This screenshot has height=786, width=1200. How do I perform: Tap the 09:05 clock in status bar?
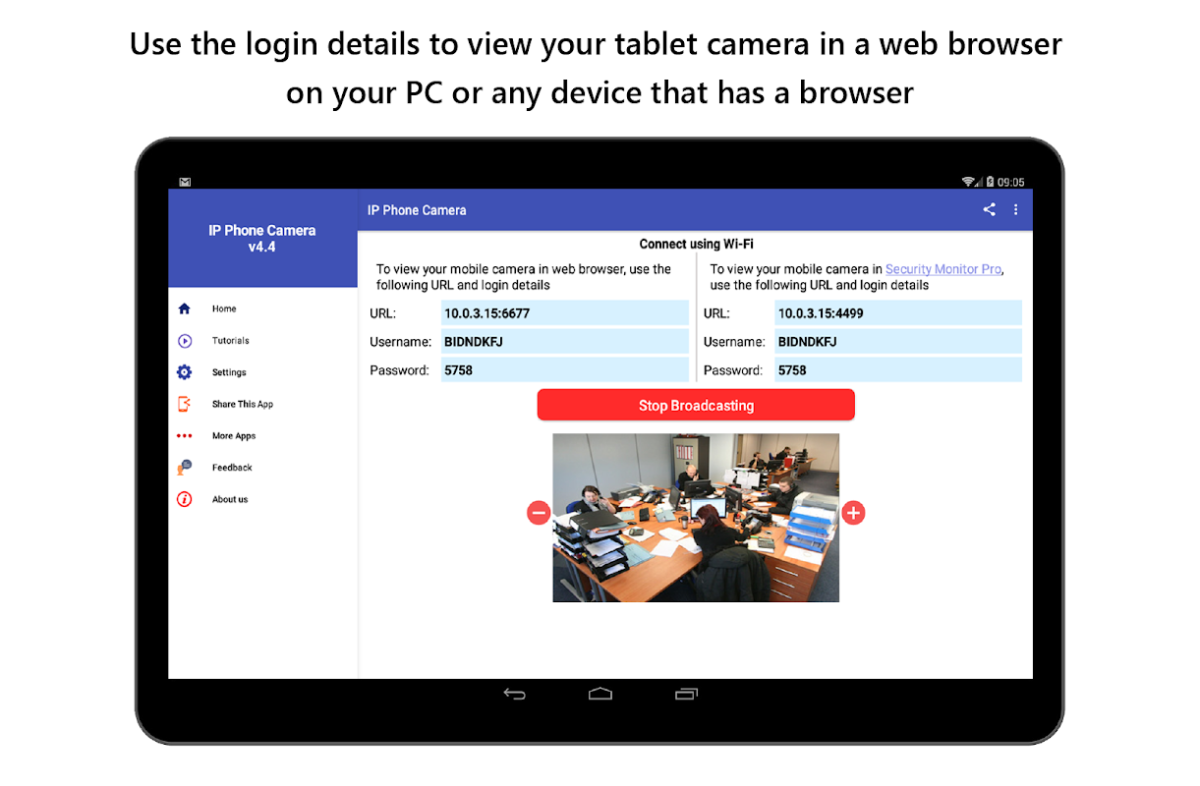(1011, 182)
